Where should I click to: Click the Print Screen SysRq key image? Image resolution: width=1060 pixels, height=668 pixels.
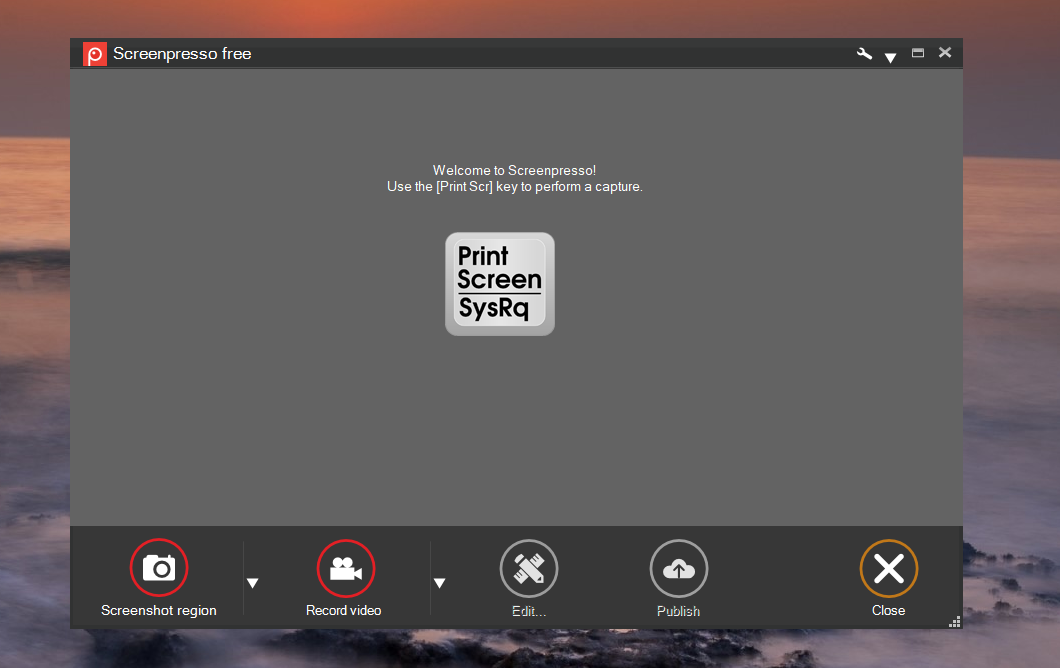tap(500, 284)
